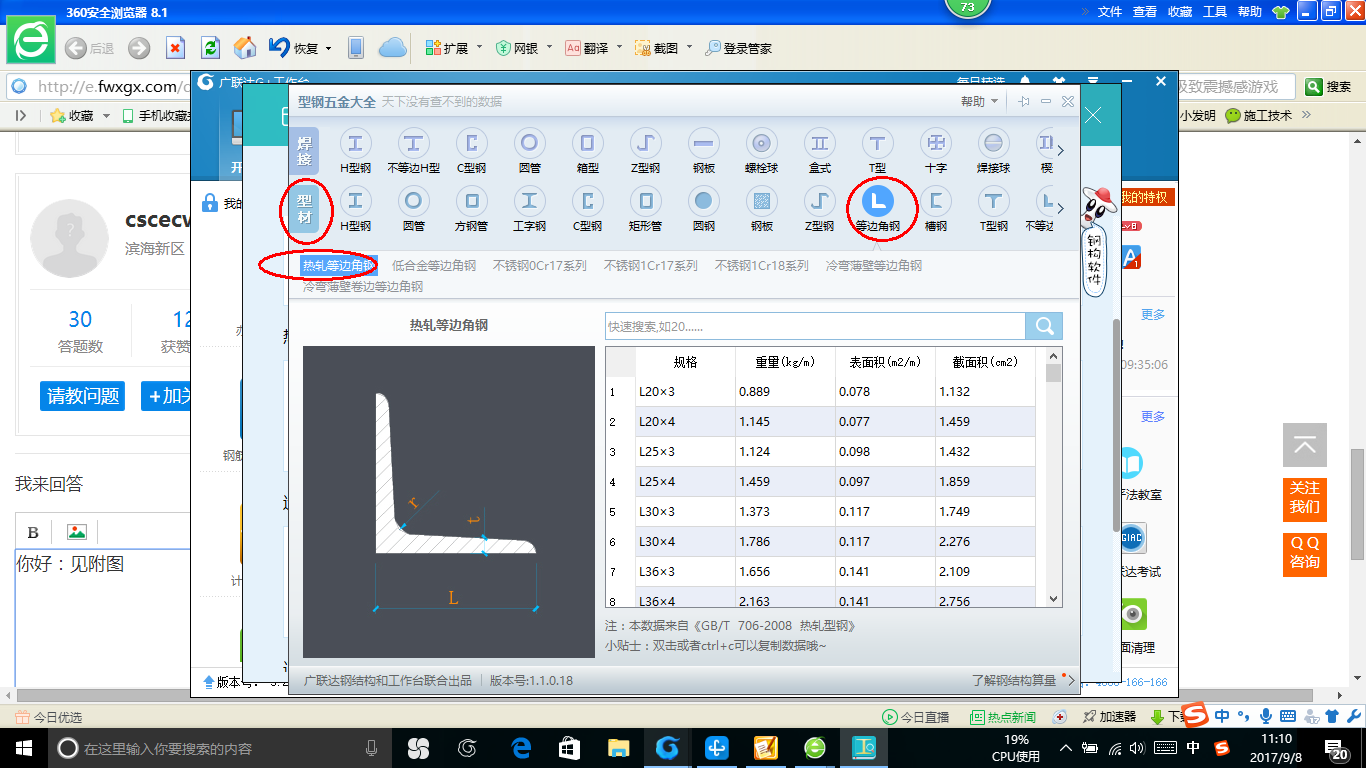1366x768 pixels.
Task: Expand the bookmarks bar overflow chevron
Action: pos(1305,115)
